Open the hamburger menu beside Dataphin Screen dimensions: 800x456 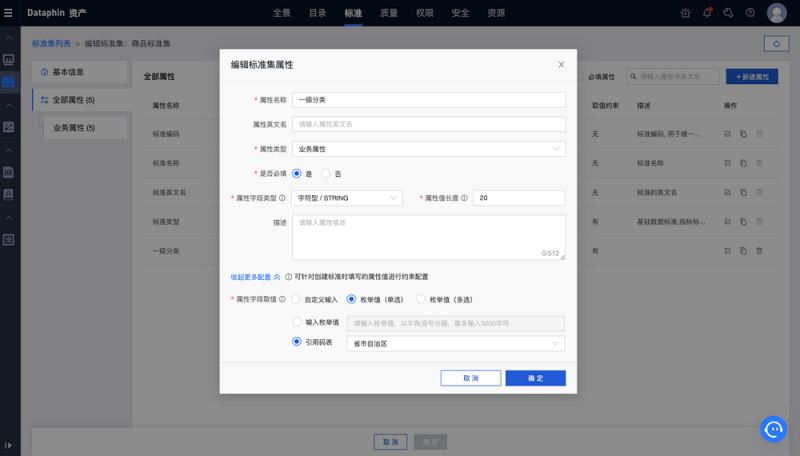click(x=9, y=13)
